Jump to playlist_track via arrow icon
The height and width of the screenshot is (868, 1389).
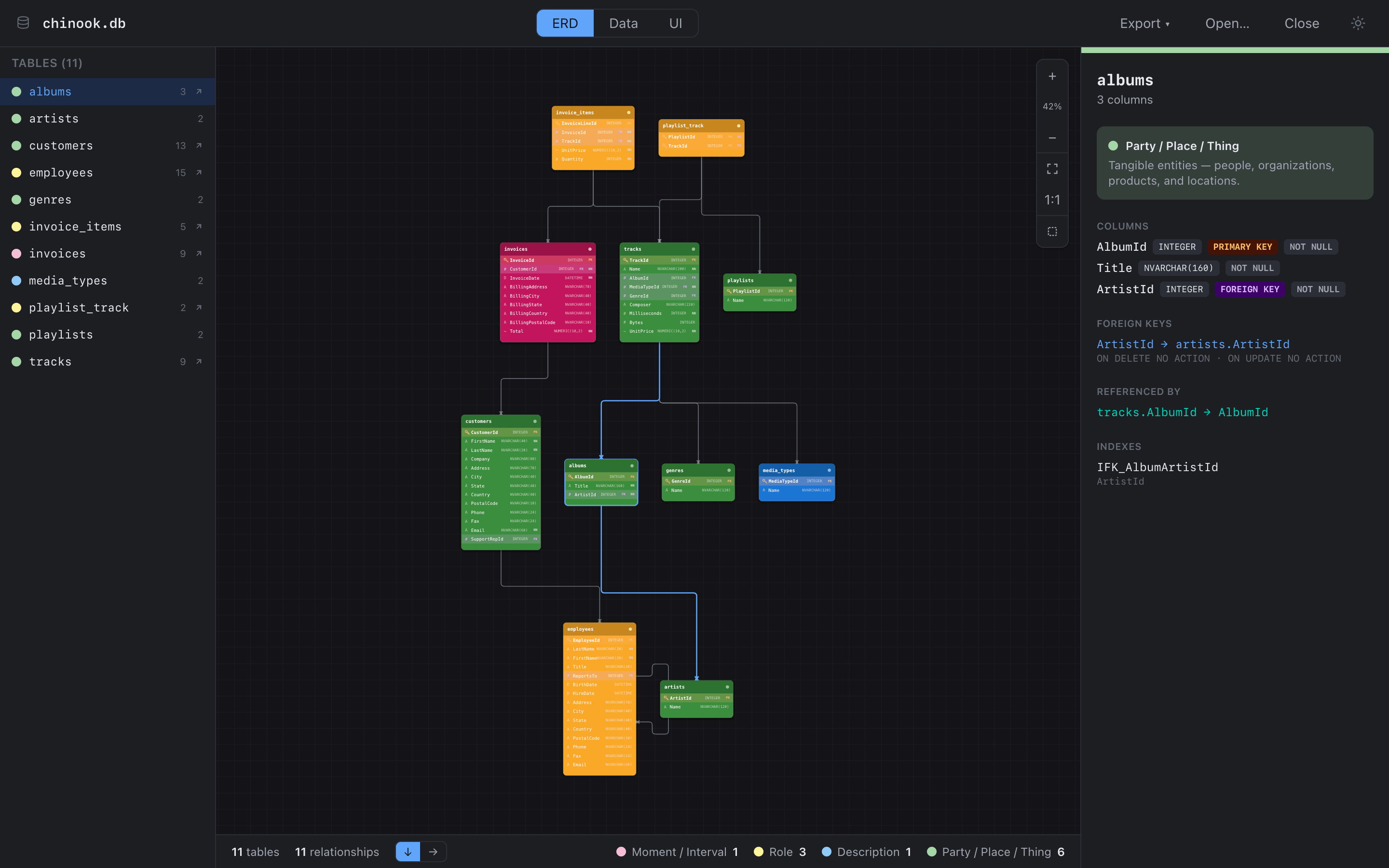[x=199, y=307]
